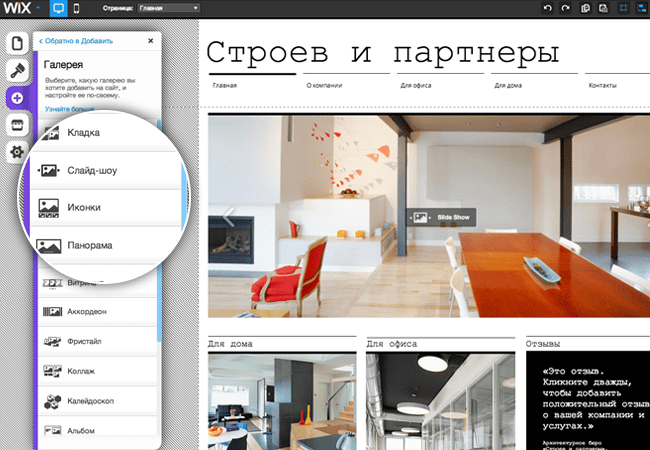Click the gallery list scrollbar
Image resolution: width=650 pixels, height=450 pixels.
pyautogui.click(x=158, y=320)
